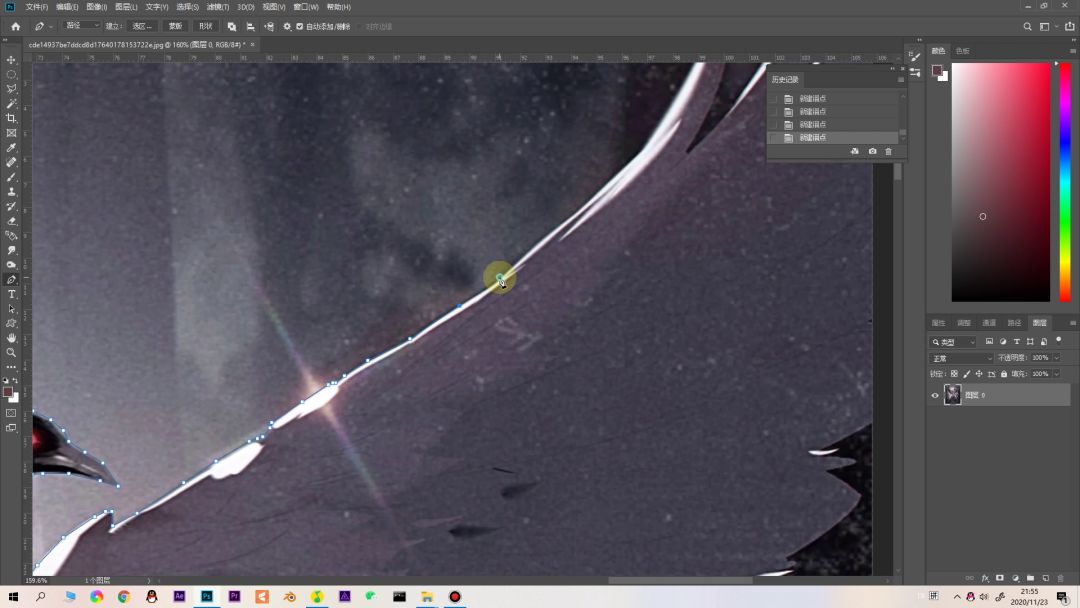
Task: Select the Crop tool
Action: point(11,118)
